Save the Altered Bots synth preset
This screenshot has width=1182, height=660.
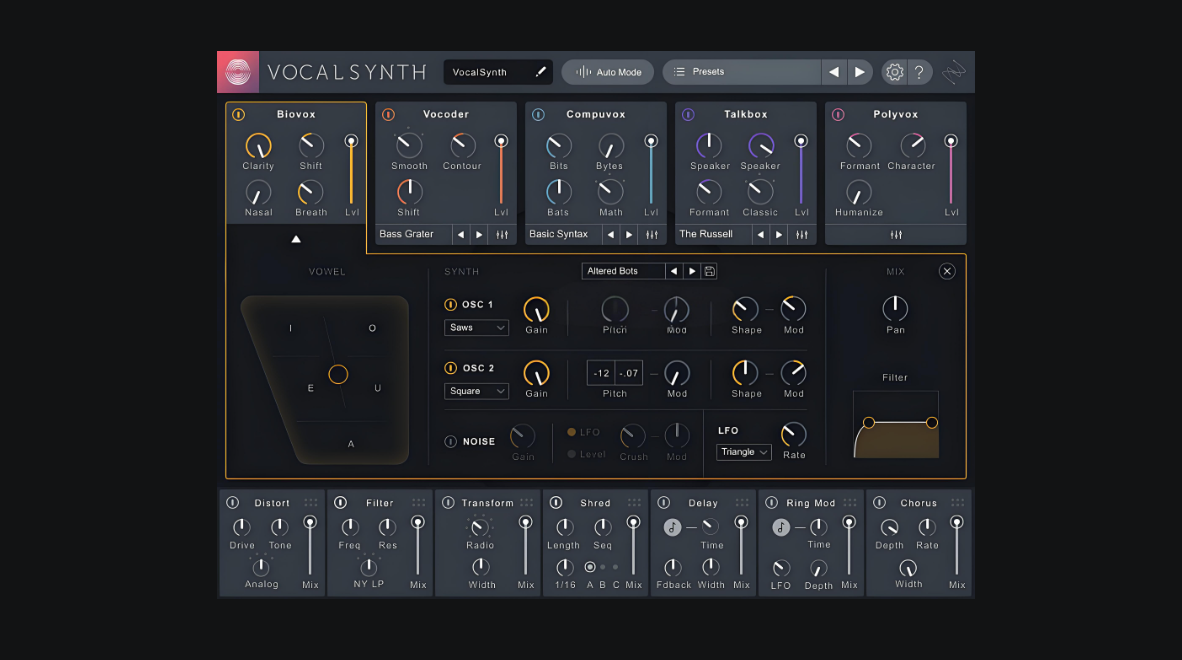click(709, 271)
